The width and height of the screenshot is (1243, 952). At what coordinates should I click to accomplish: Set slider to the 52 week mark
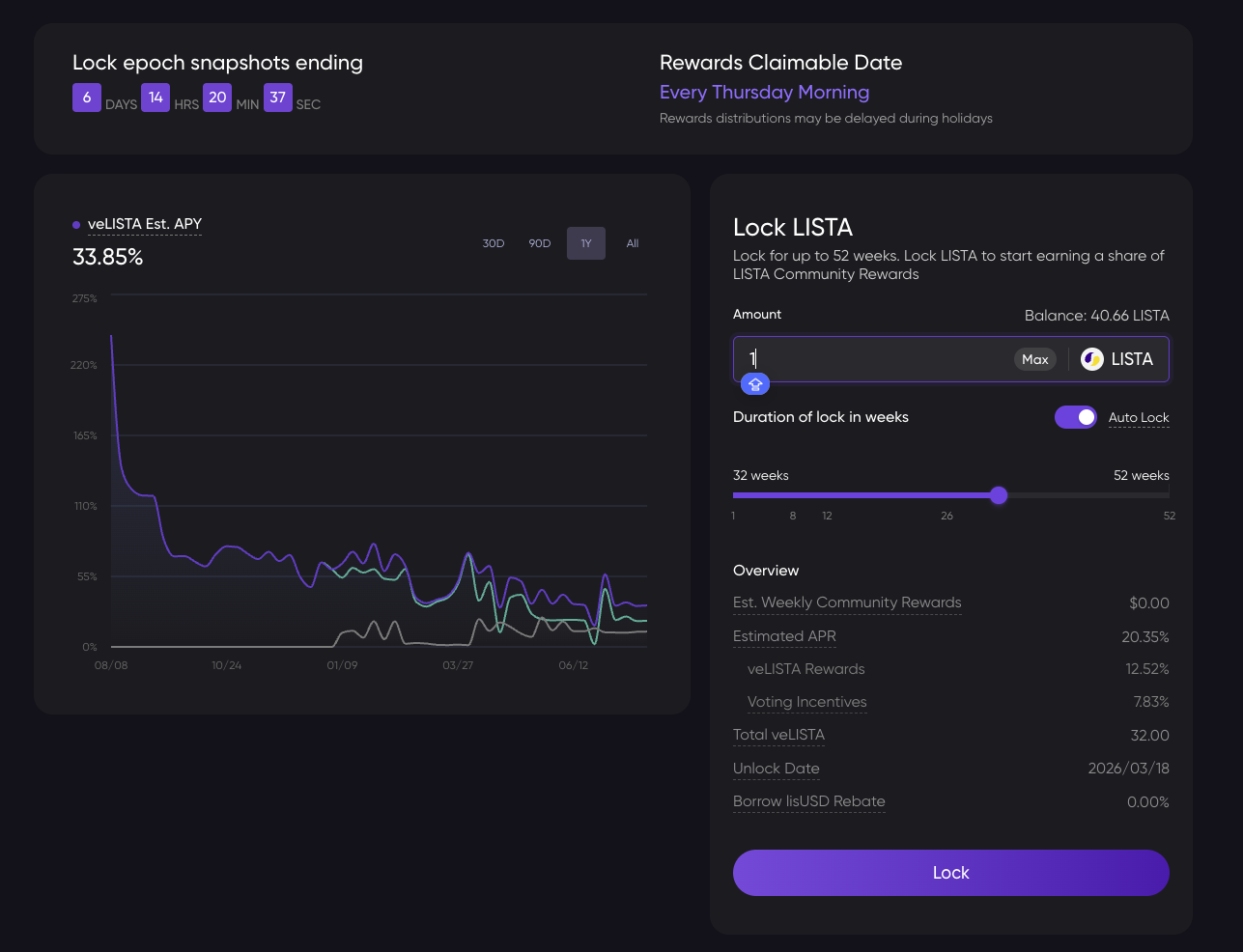coord(1168,495)
